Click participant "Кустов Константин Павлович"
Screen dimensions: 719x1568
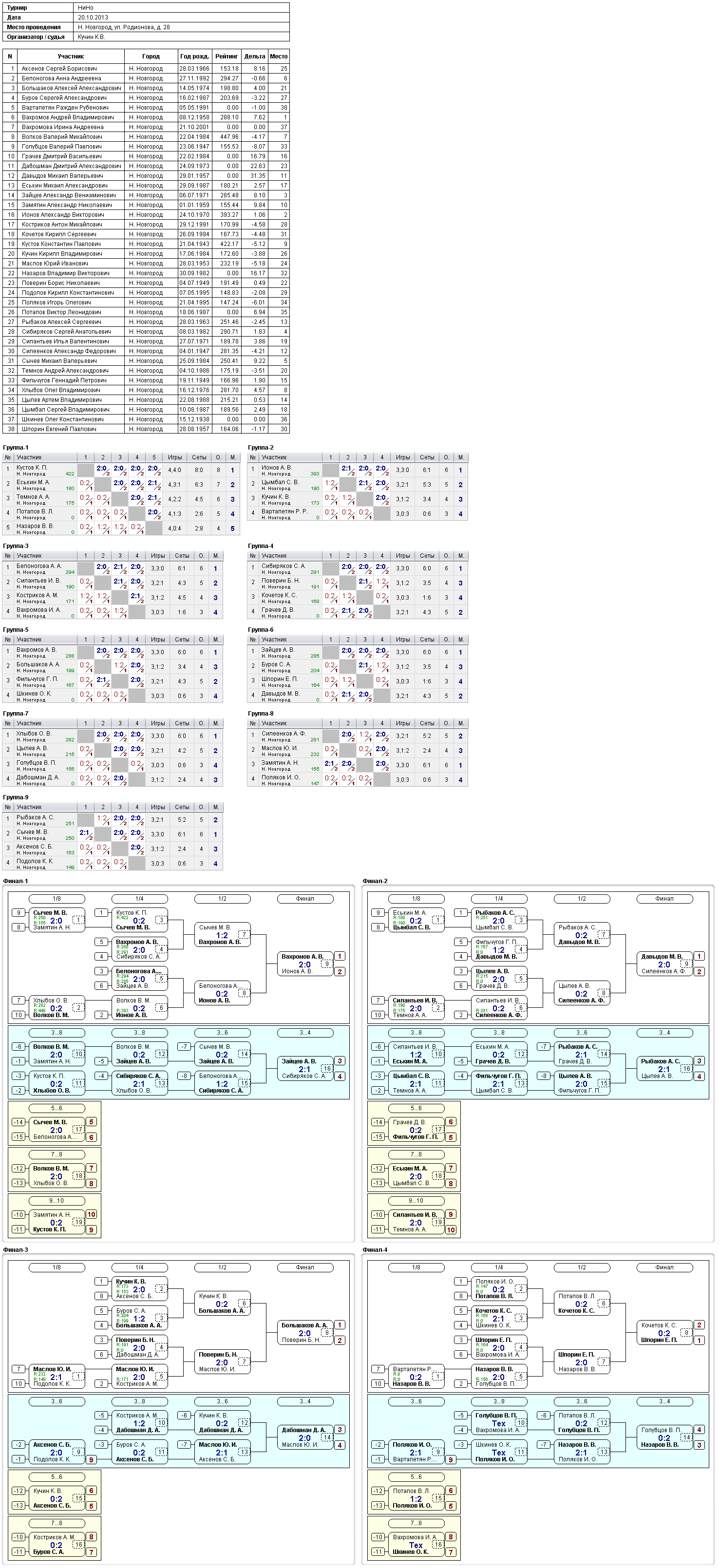(61, 244)
